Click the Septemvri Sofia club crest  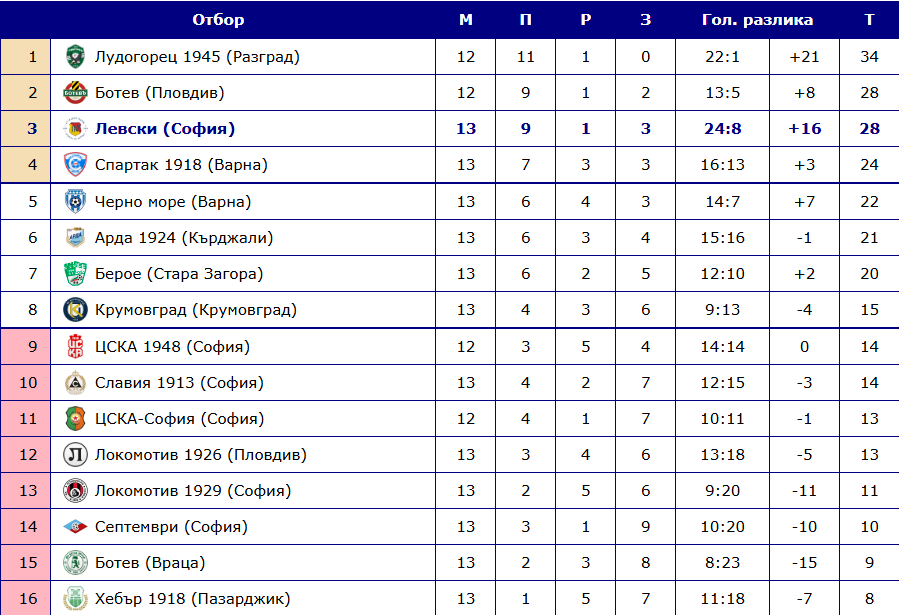75,527
